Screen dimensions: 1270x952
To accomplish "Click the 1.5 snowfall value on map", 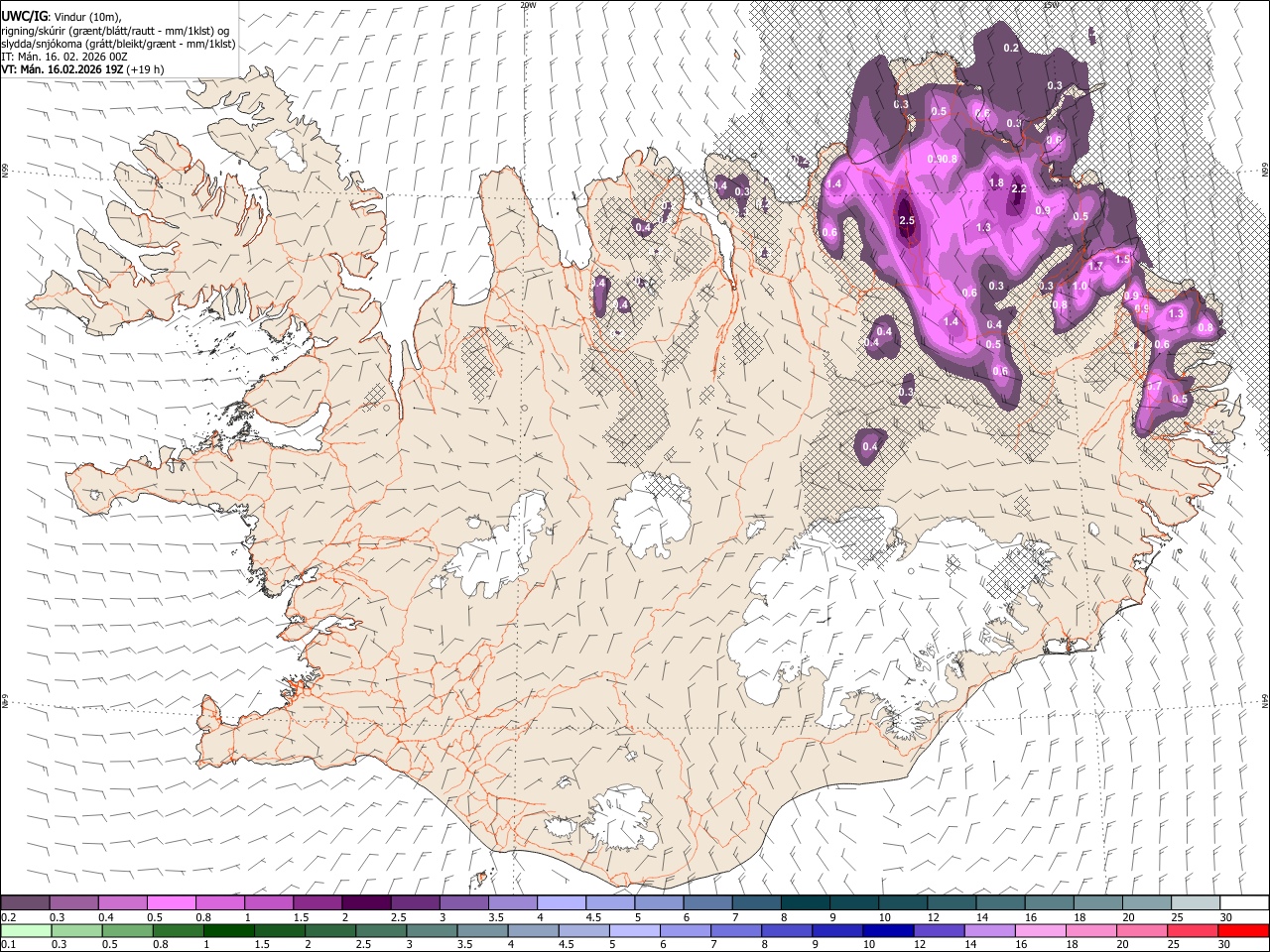I will pyautogui.click(x=1122, y=259).
